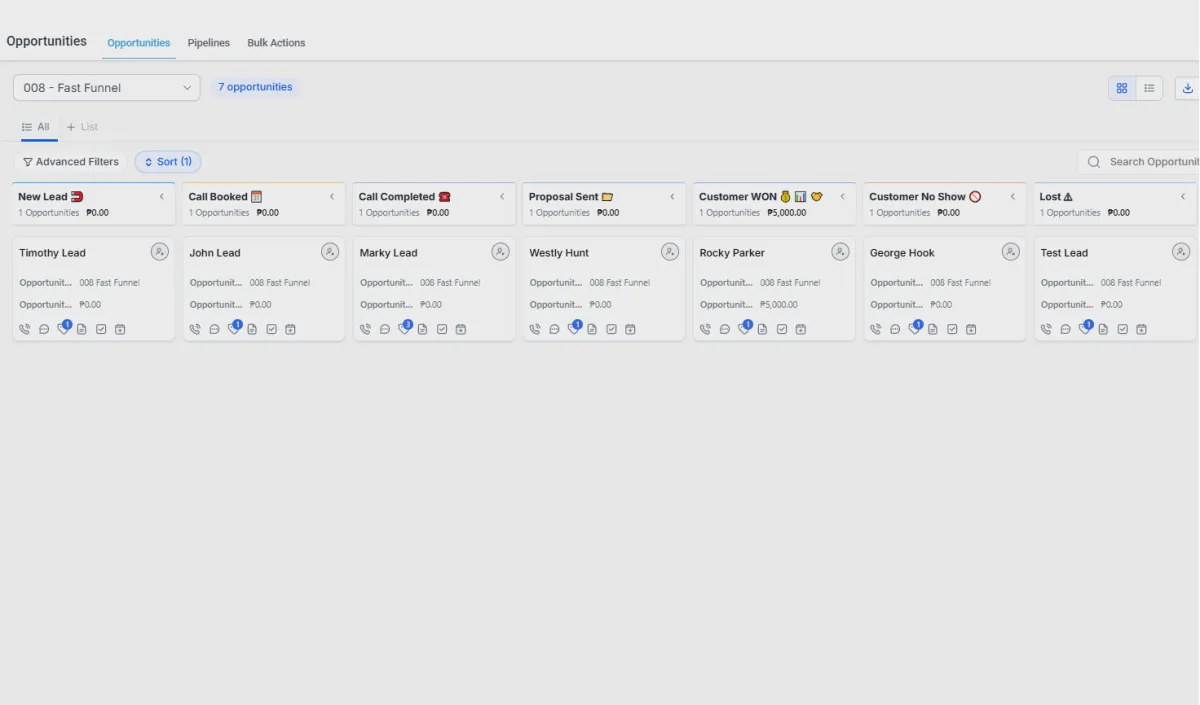Open the 008 - Fast Funnel pipeline dropdown

click(107, 88)
